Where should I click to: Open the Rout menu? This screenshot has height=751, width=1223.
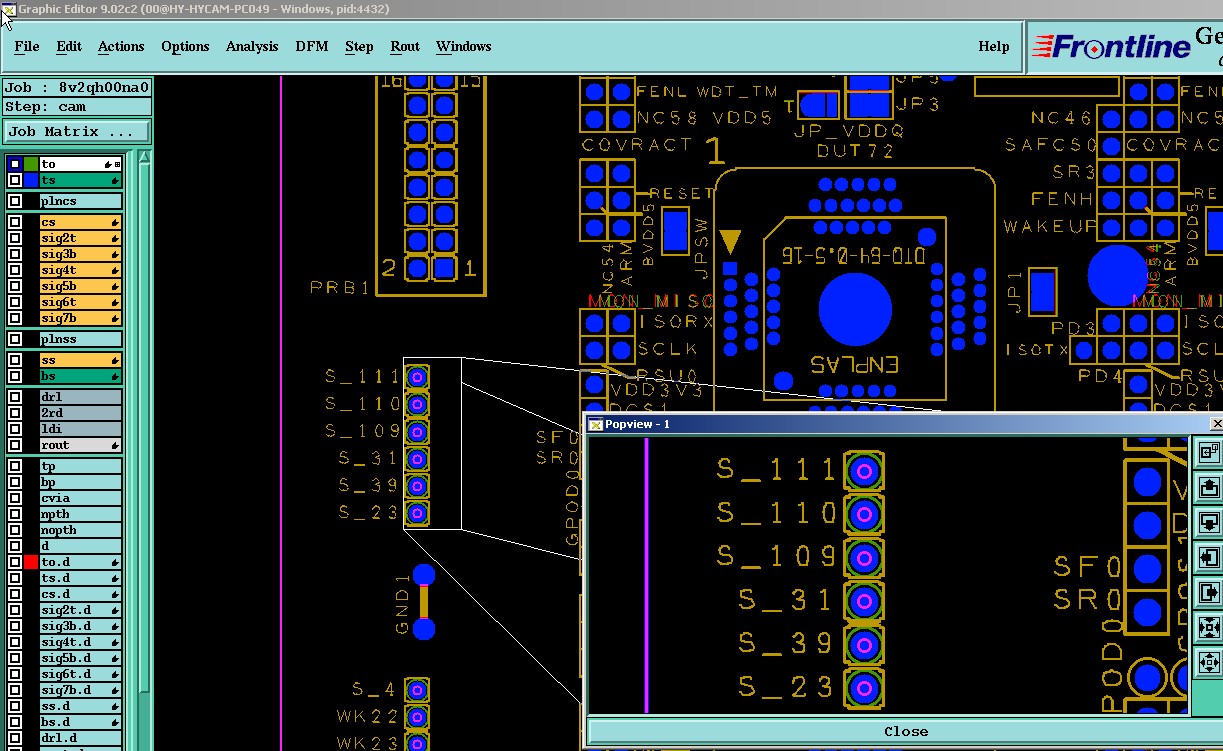coord(405,46)
